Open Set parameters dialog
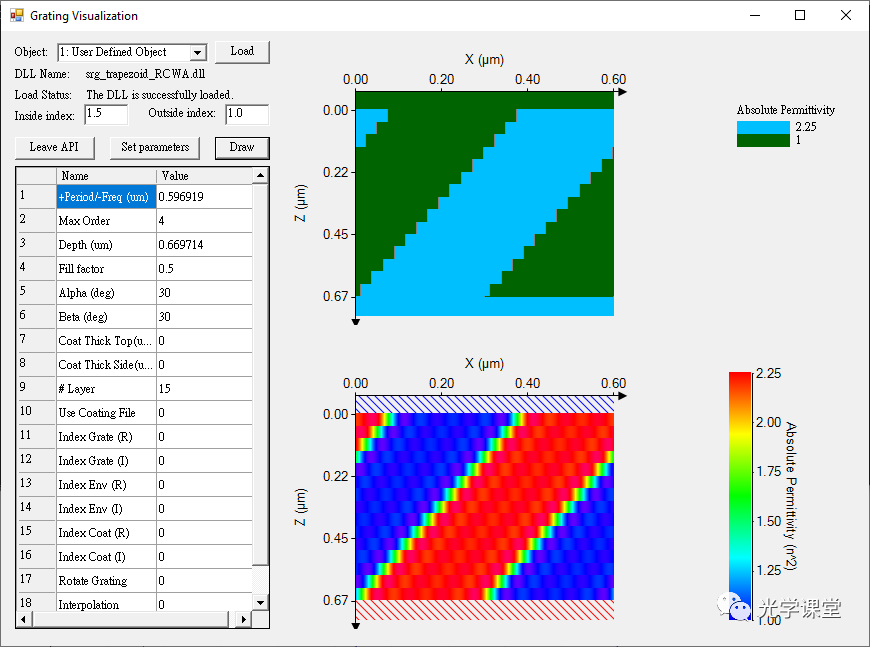This screenshot has height=647, width=870. pos(155,148)
